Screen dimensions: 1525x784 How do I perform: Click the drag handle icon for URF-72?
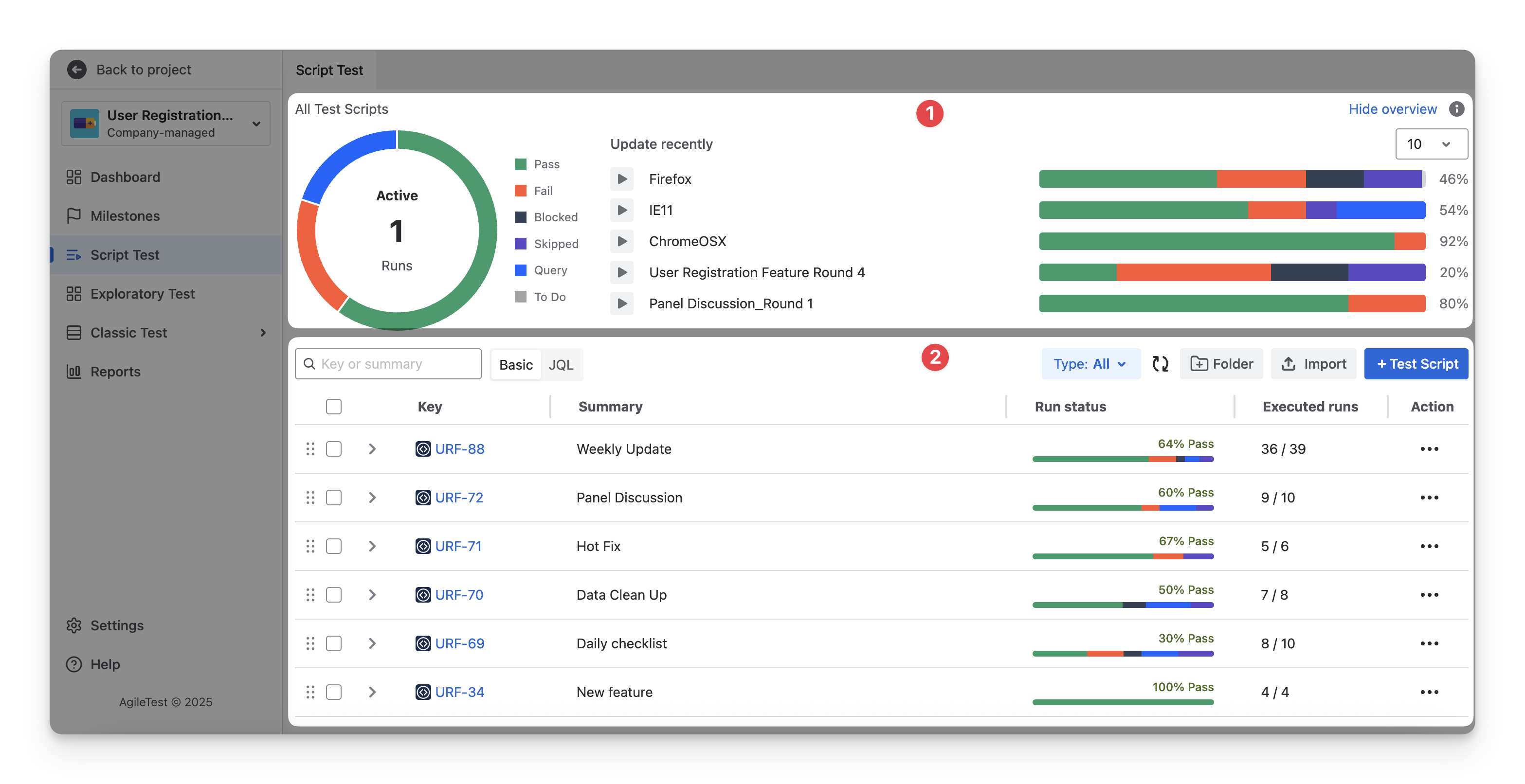point(310,498)
